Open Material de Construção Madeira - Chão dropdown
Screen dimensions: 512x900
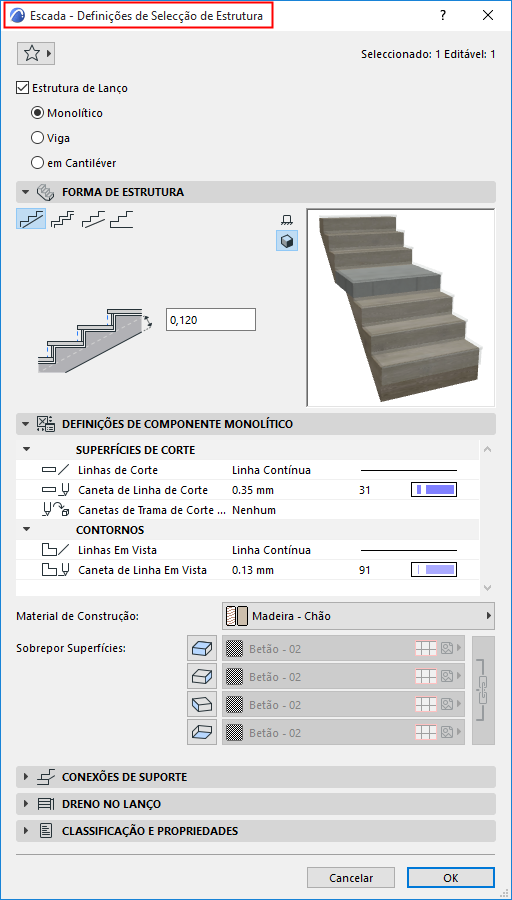click(358, 616)
